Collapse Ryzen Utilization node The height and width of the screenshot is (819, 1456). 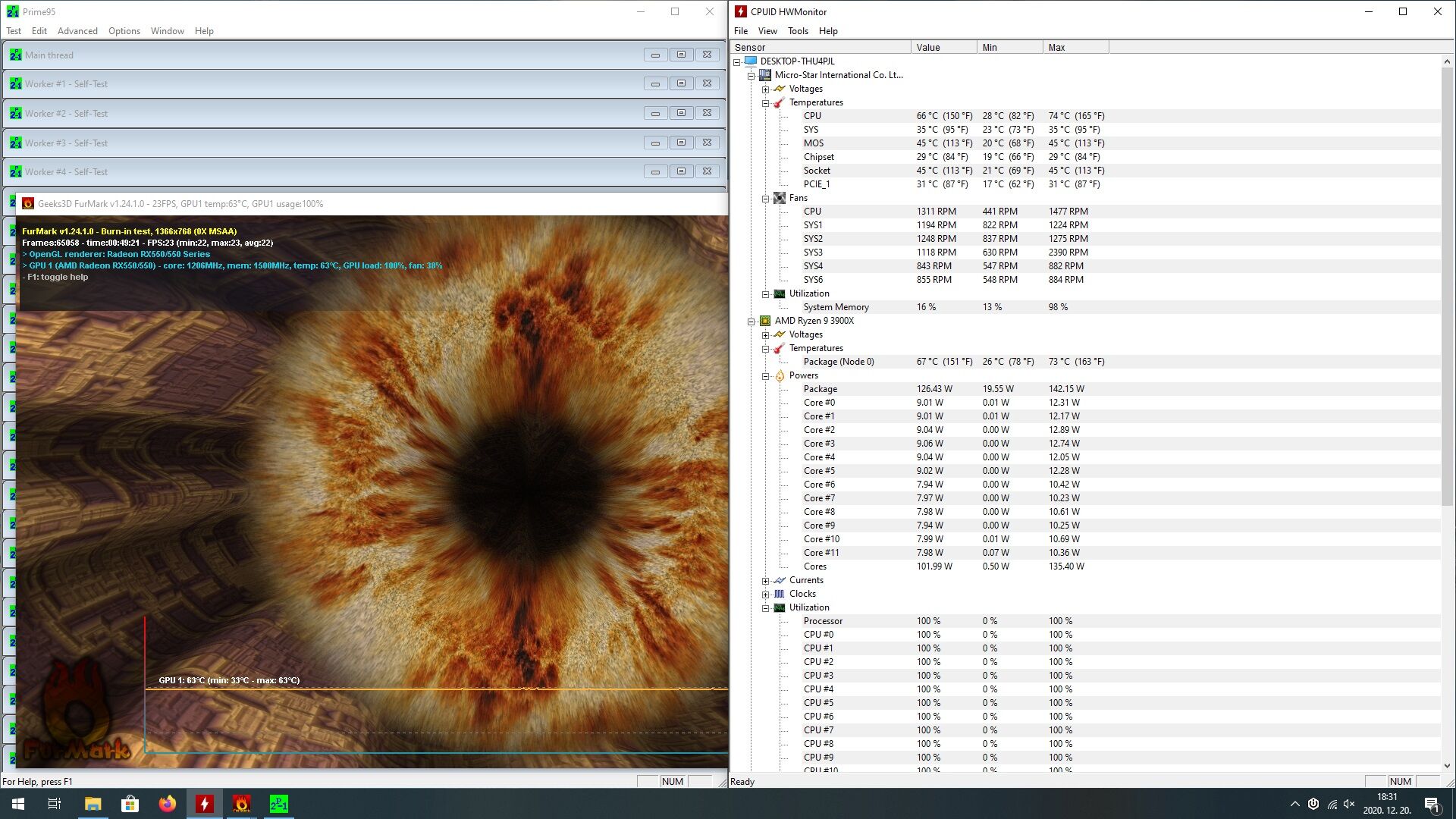point(765,607)
